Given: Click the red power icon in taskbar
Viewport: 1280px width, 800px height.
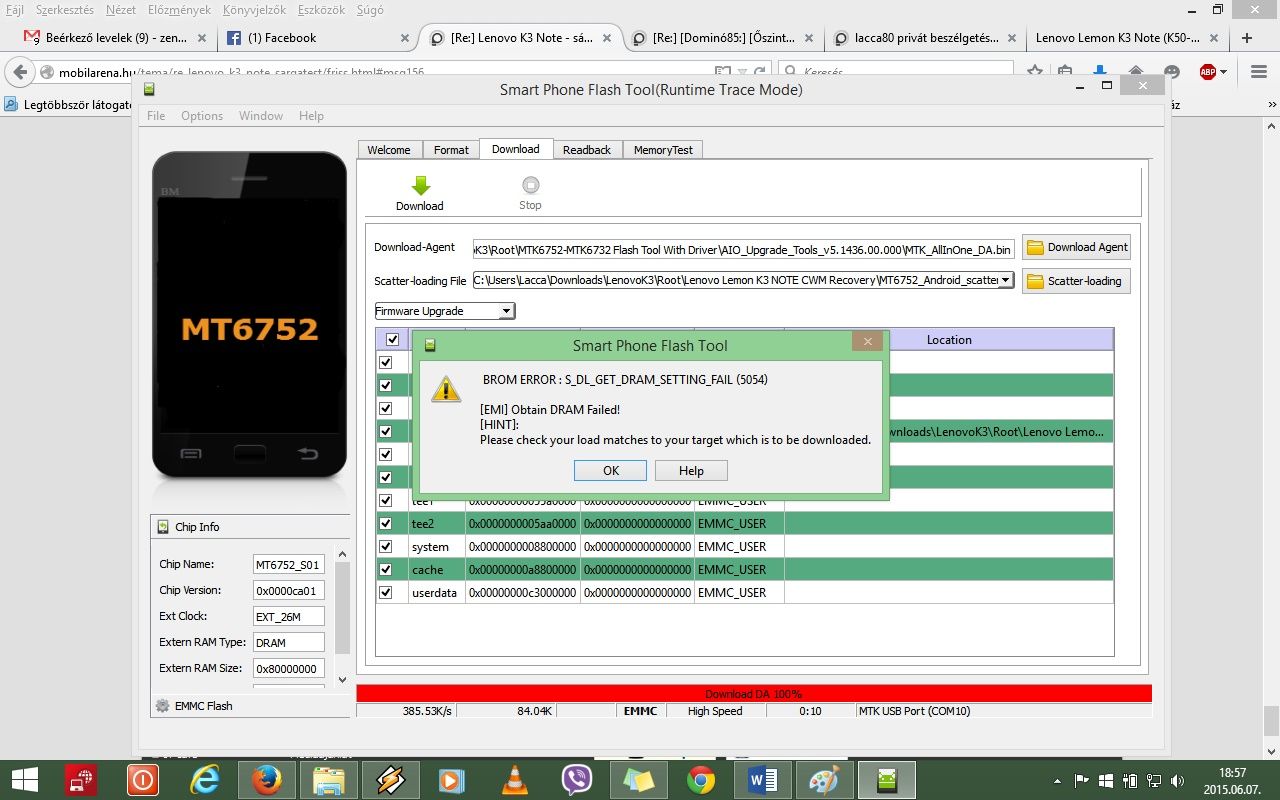Looking at the screenshot, I should pos(143,780).
